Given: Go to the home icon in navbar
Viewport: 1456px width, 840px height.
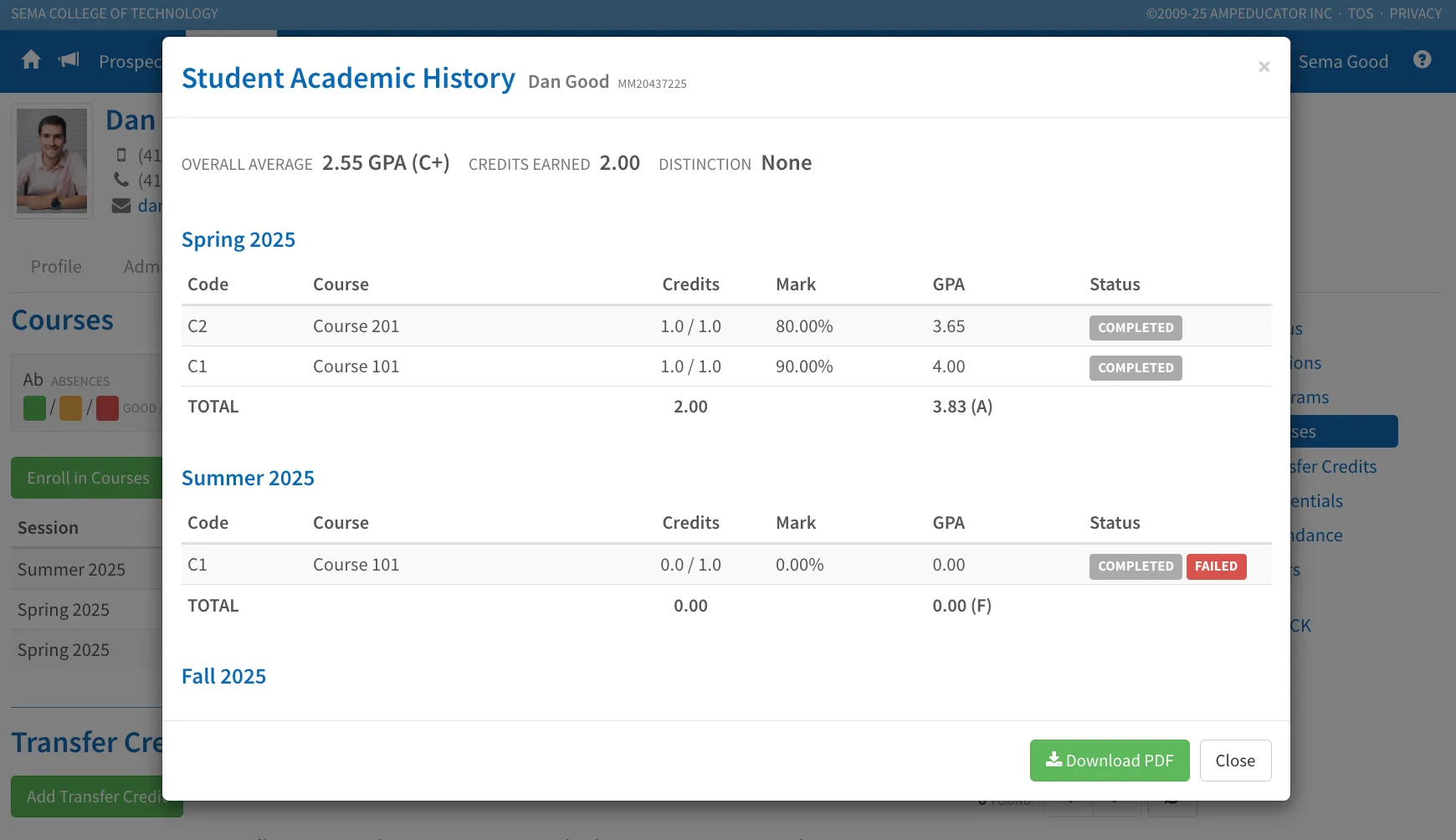Looking at the screenshot, I should tap(31, 60).
